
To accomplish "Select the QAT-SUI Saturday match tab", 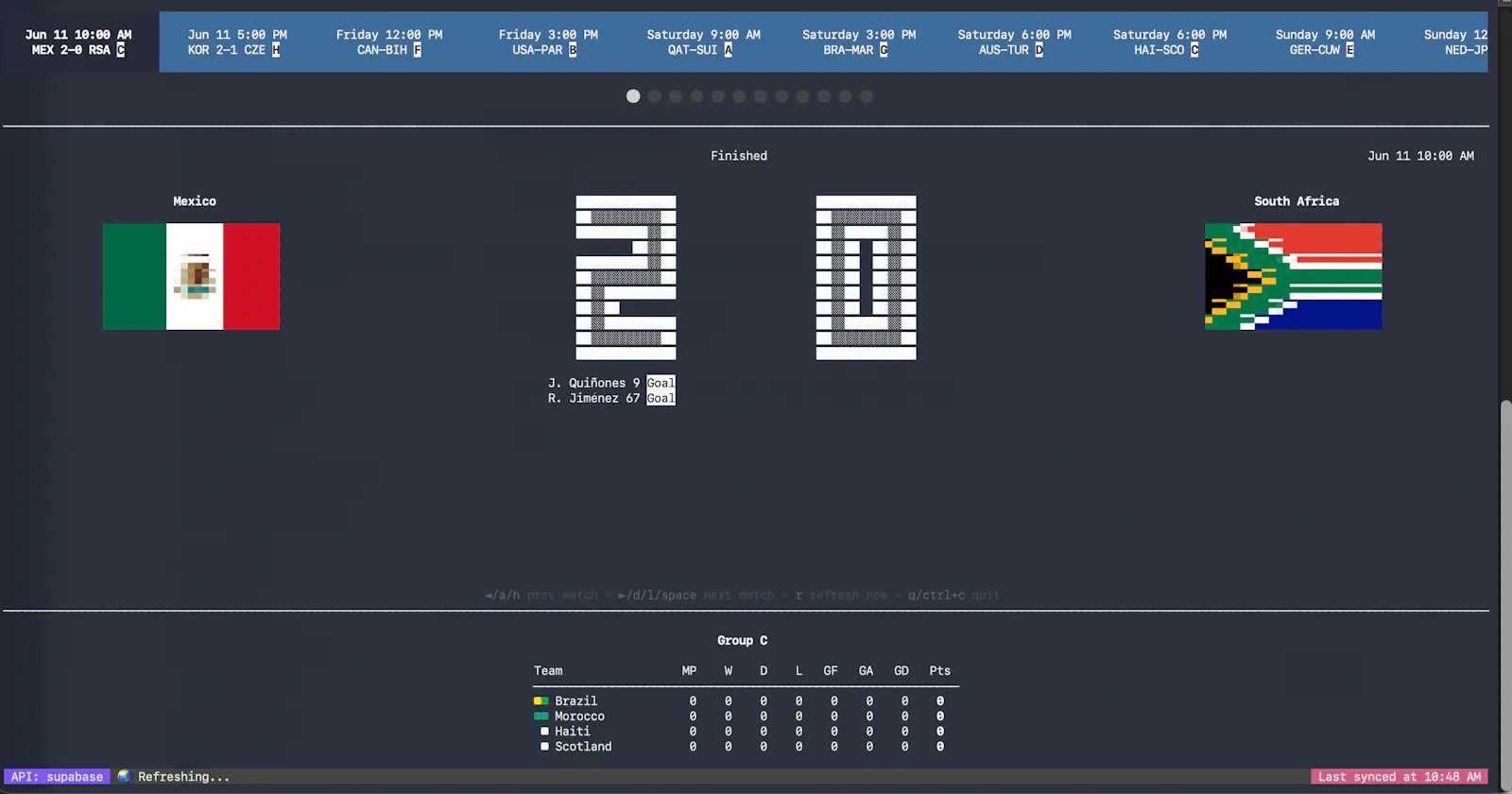I will point(702,42).
